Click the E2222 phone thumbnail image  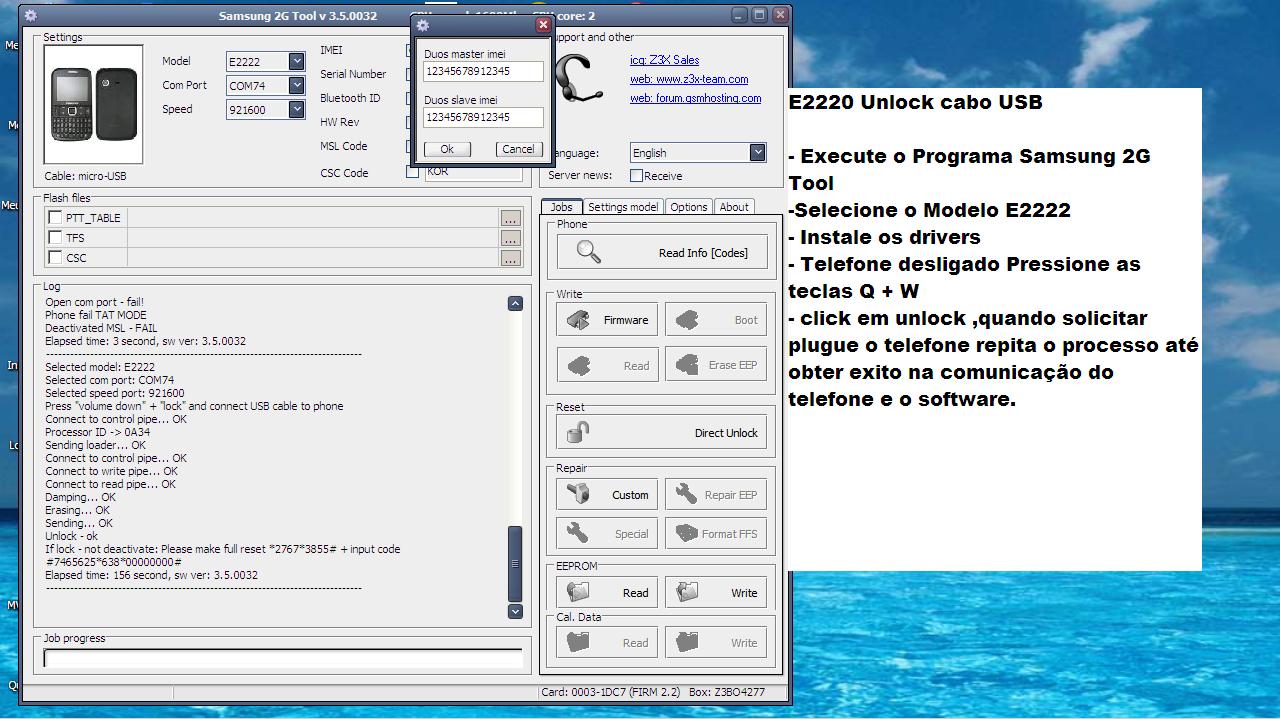coord(94,104)
